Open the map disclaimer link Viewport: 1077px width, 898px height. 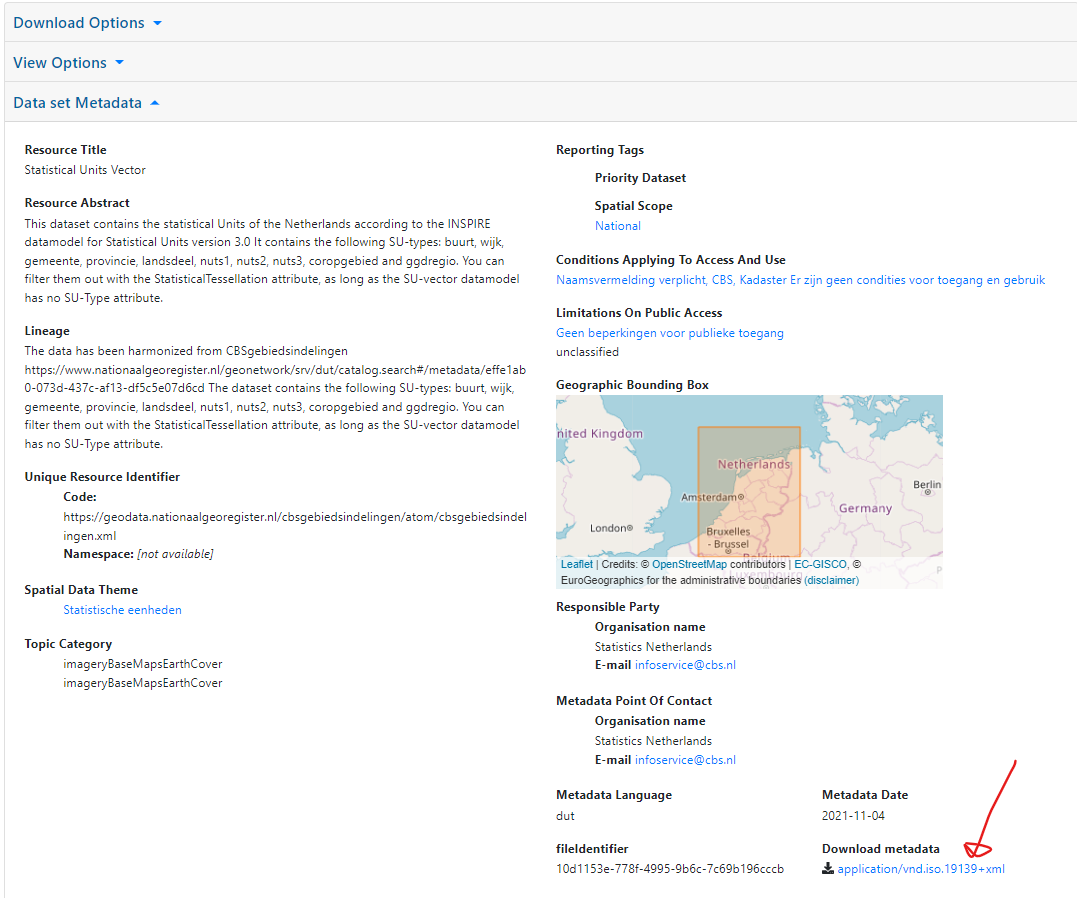(x=831, y=580)
